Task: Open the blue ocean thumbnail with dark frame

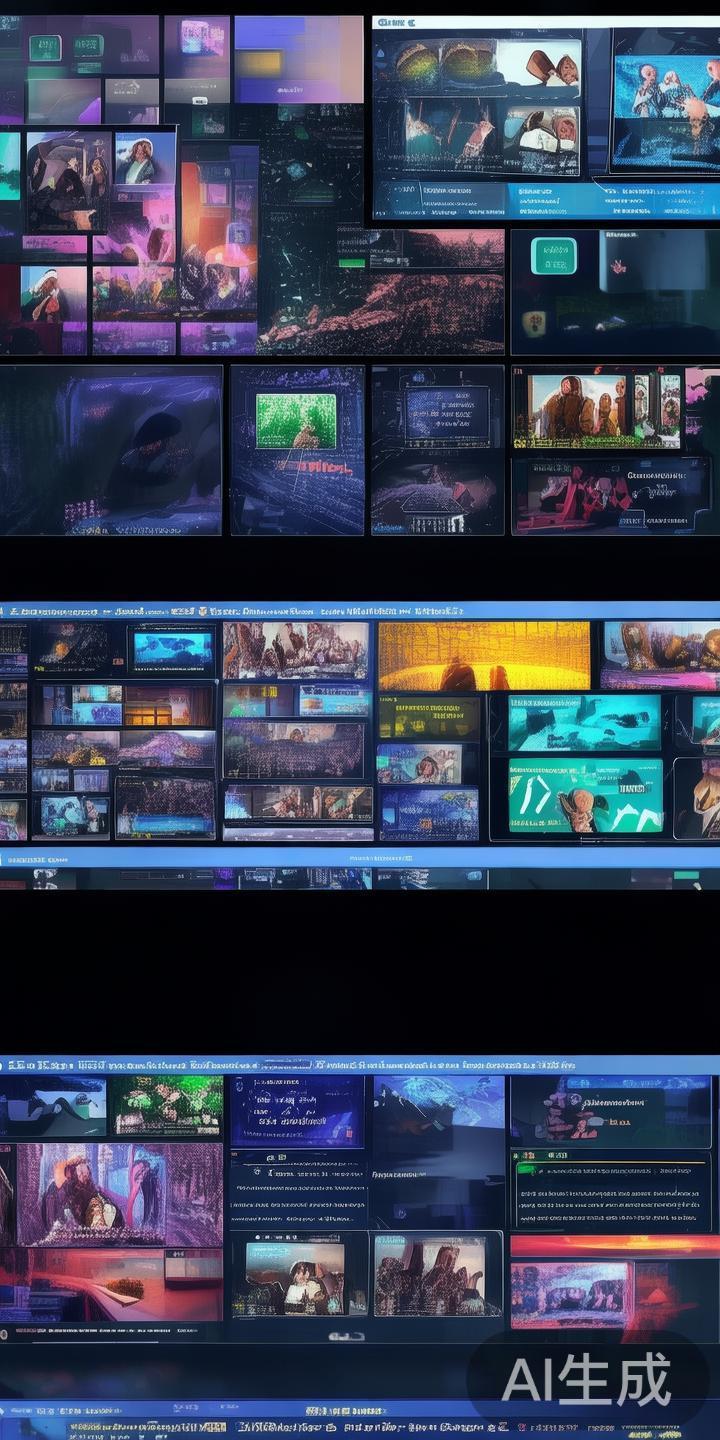Action: coord(173,650)
